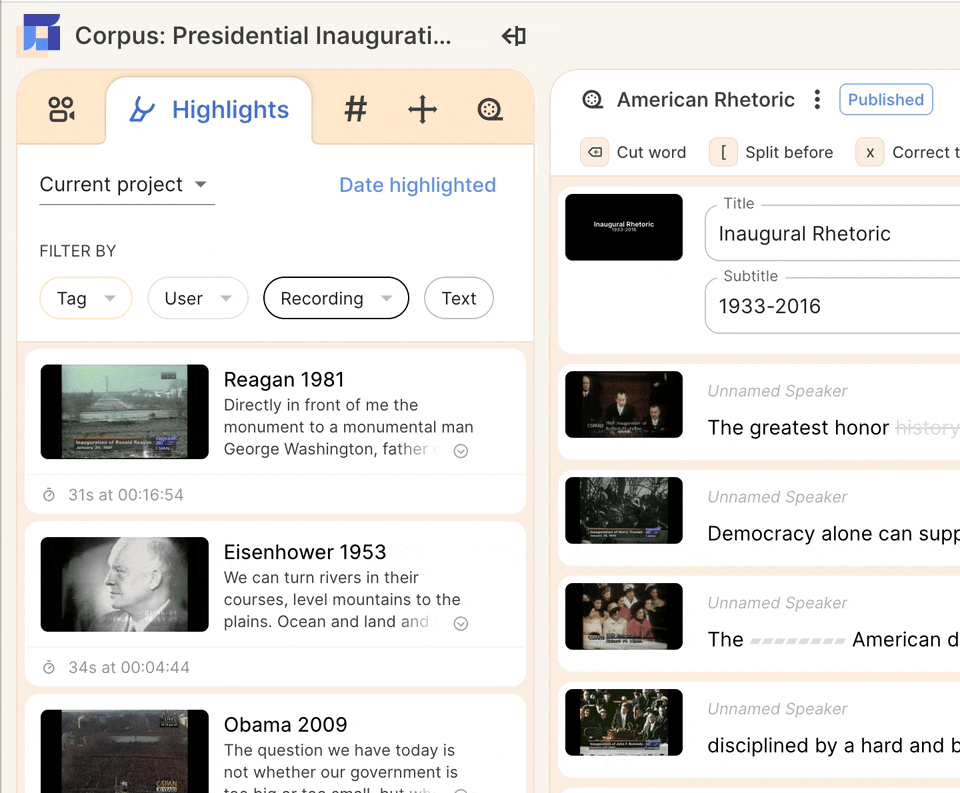960x793 pixels.
Task: Edit the Subtitle field 1933-2016
Action: click(x=833, y=306)
